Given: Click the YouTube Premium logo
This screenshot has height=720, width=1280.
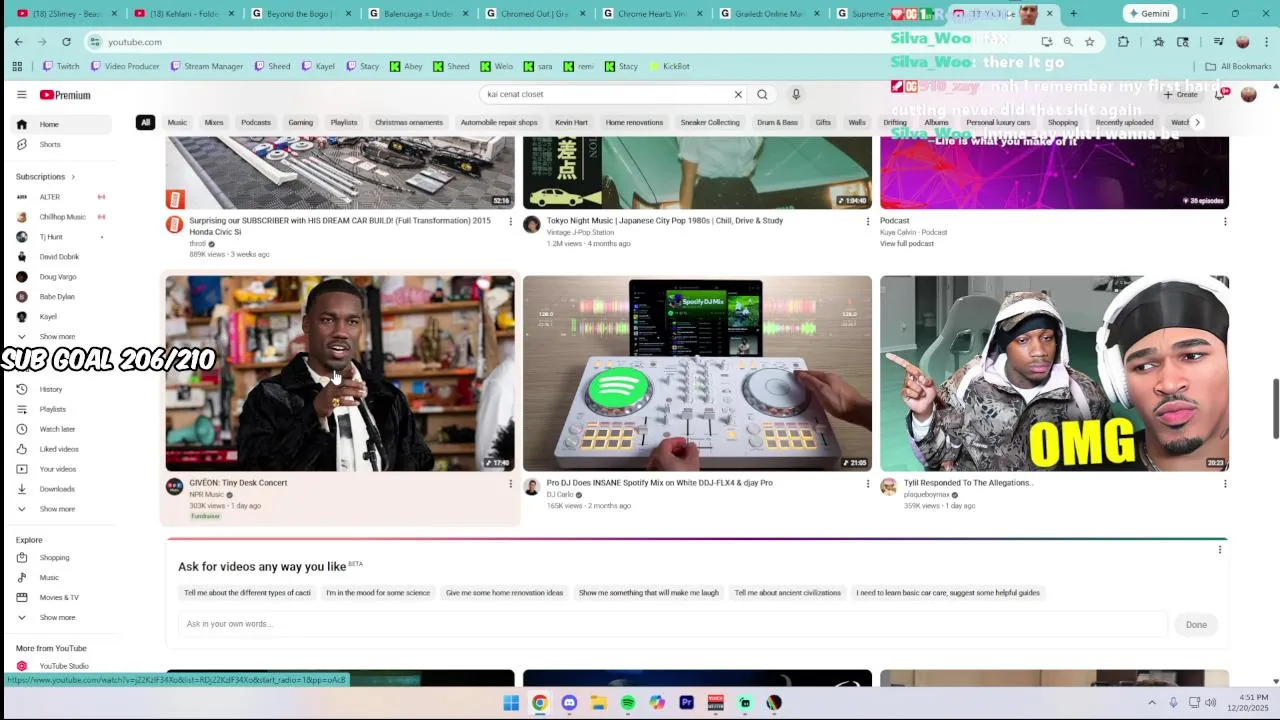Looking at the screenshot, I should pyautogui.click(x=65, y=95).
